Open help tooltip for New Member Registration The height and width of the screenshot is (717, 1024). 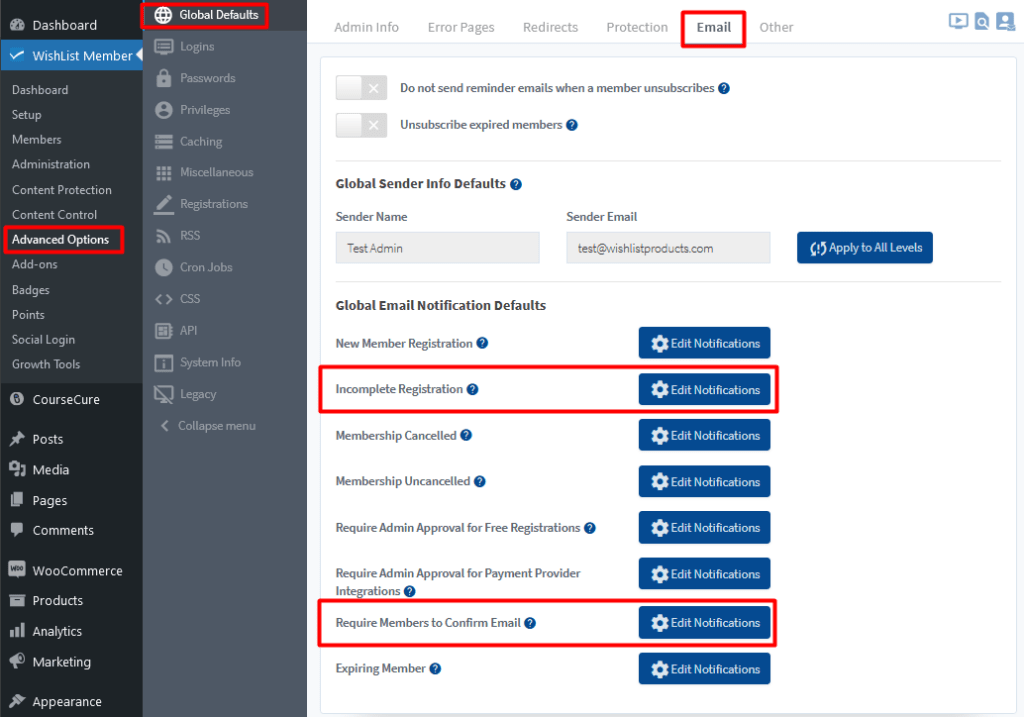pos(482,343)
